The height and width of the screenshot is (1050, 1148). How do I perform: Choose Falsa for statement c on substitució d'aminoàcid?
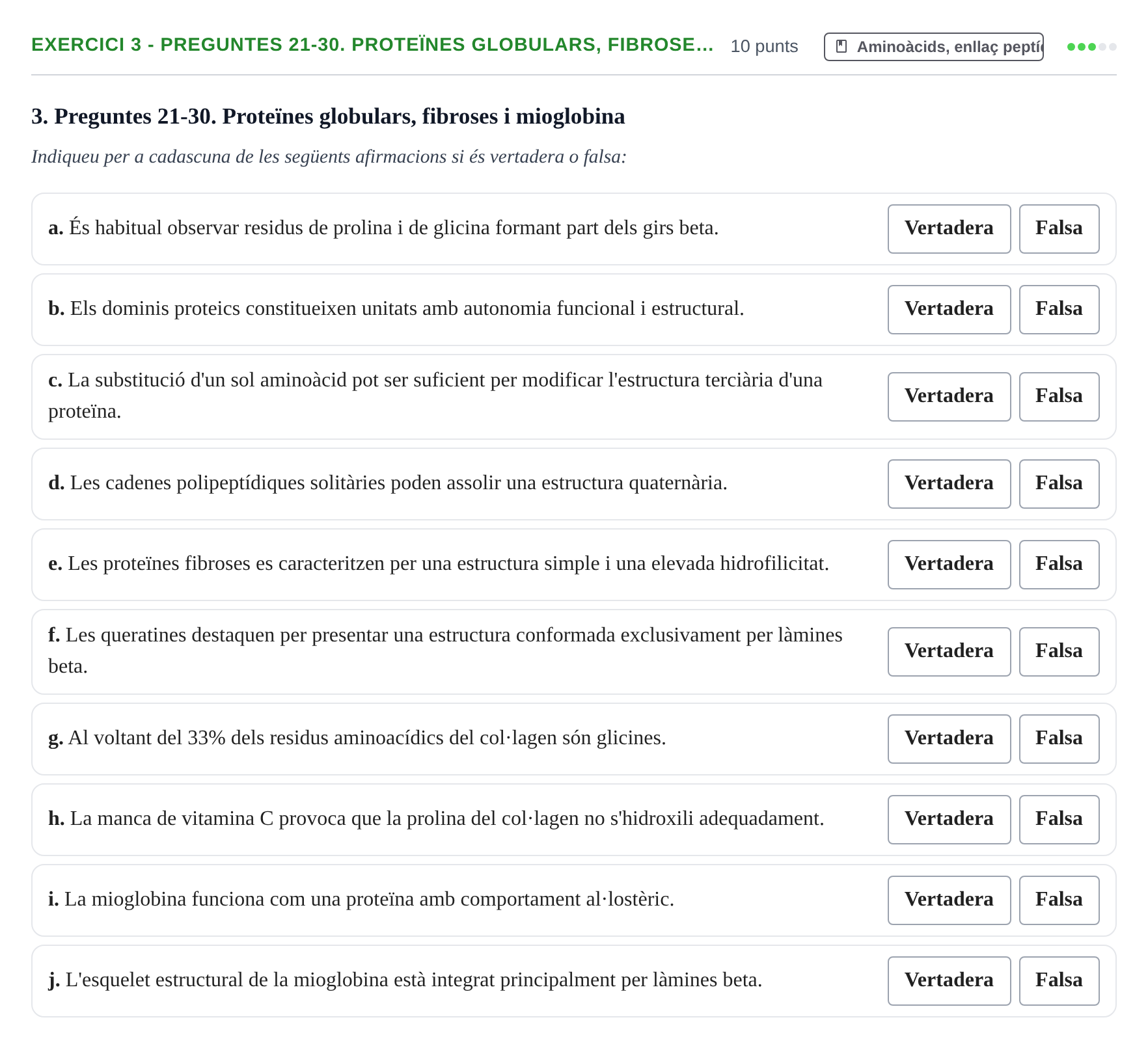click(1059, 397)
